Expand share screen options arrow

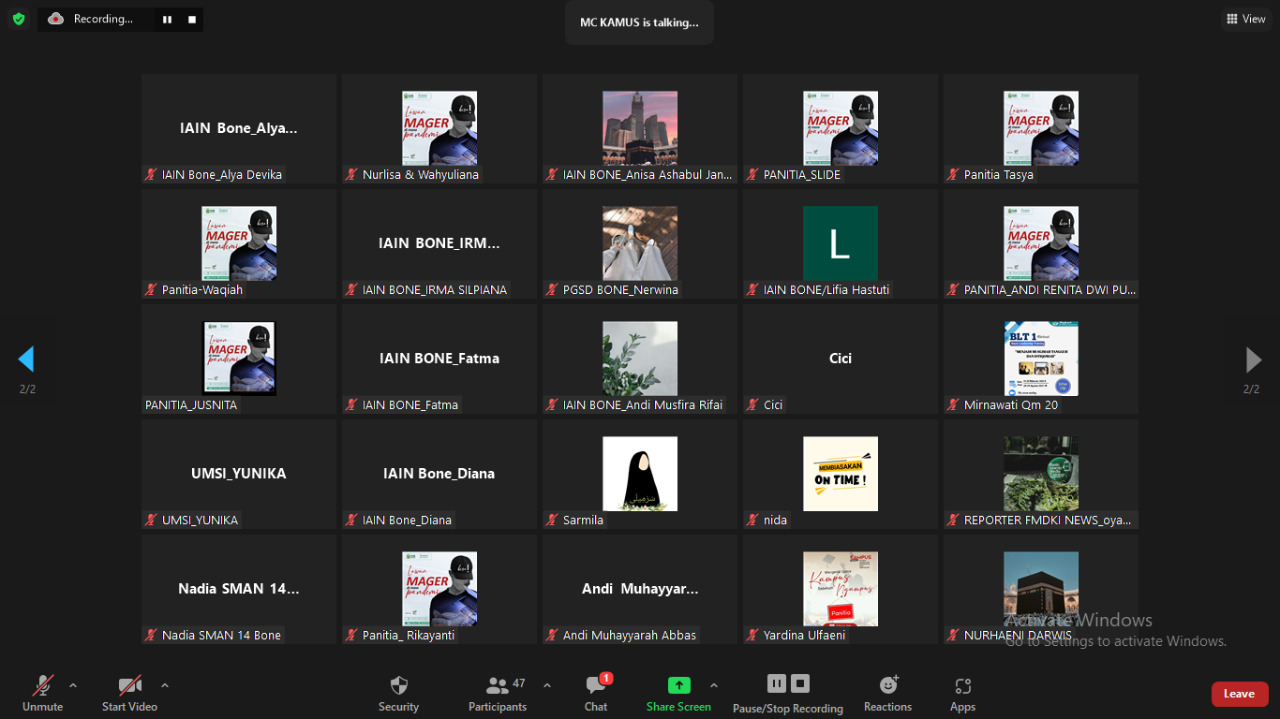click(713, 685)
